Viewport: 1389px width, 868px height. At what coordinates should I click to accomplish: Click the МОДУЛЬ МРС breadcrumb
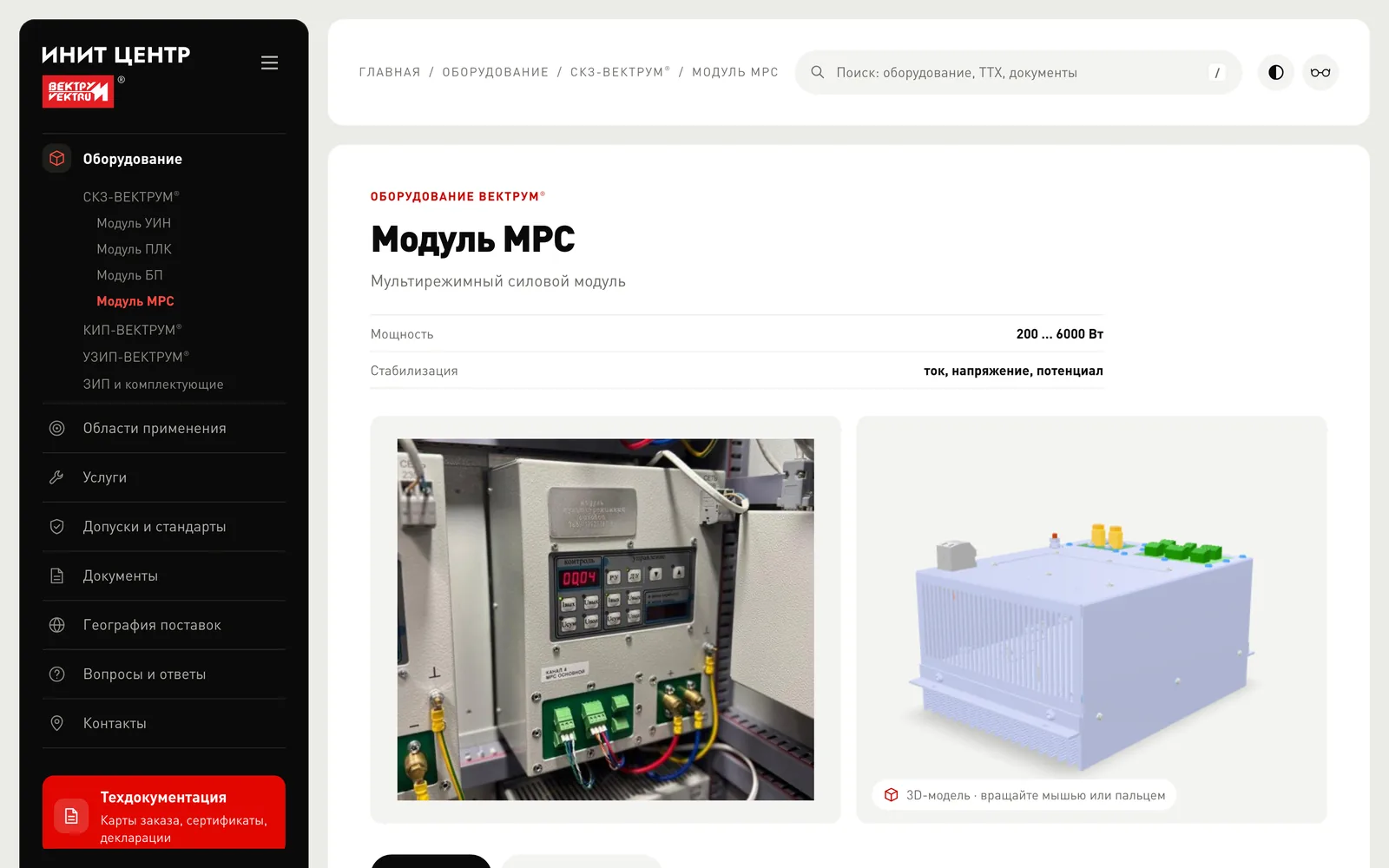pos(735,72)
